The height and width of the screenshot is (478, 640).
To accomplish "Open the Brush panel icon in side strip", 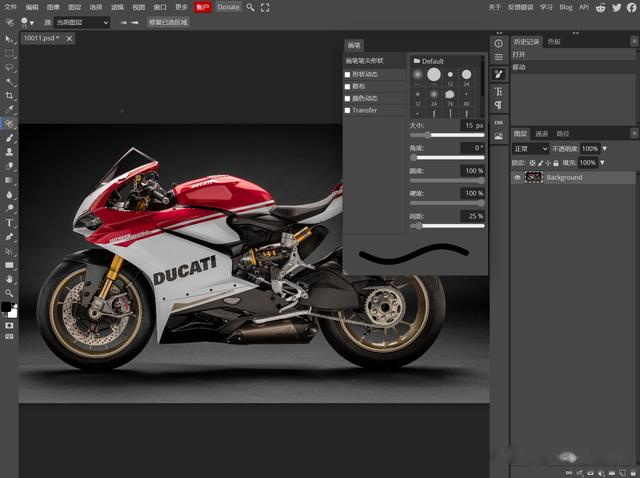I will [x=498, y=74].
